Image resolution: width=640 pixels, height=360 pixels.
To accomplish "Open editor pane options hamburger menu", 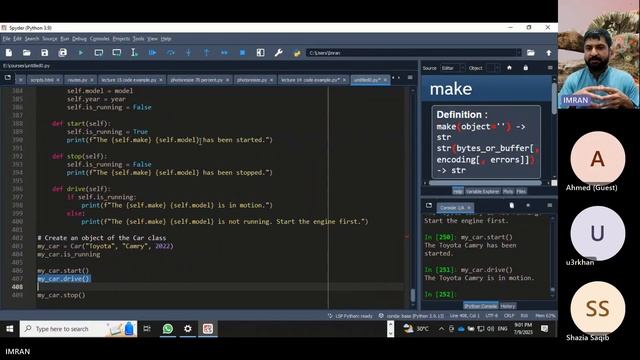I will 410,77.
